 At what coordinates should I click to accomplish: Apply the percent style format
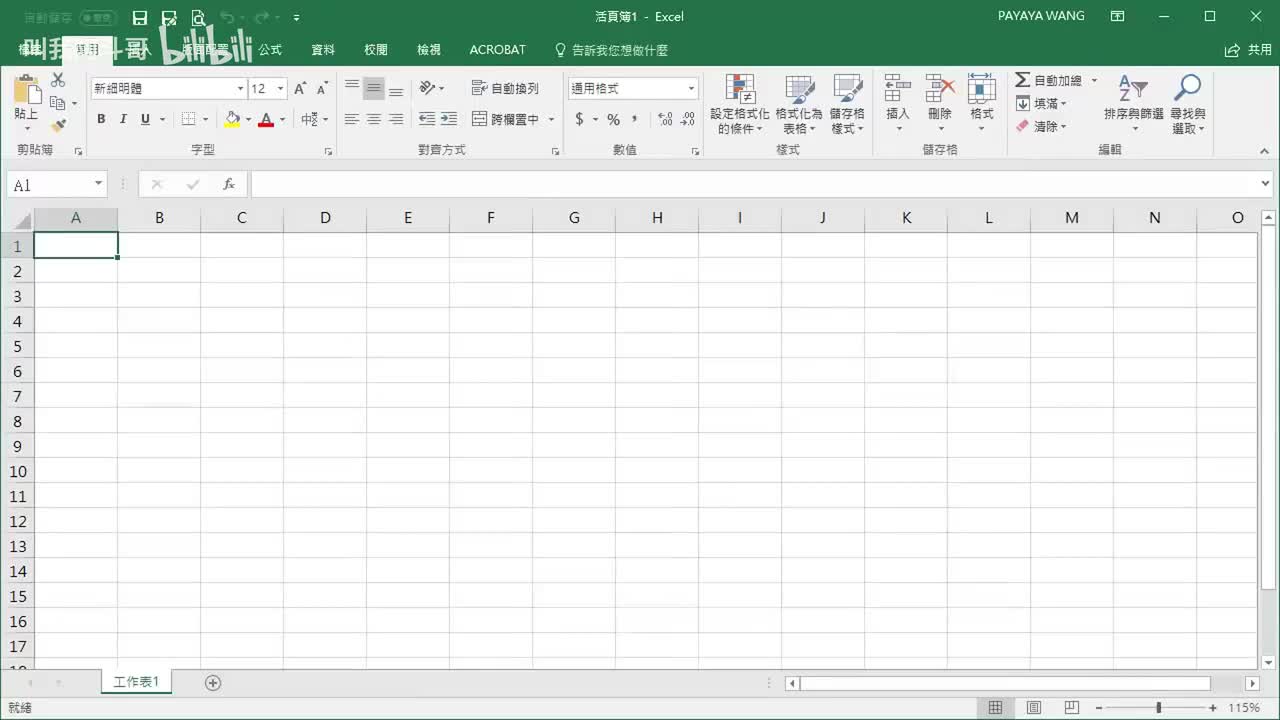coord(613,119)
